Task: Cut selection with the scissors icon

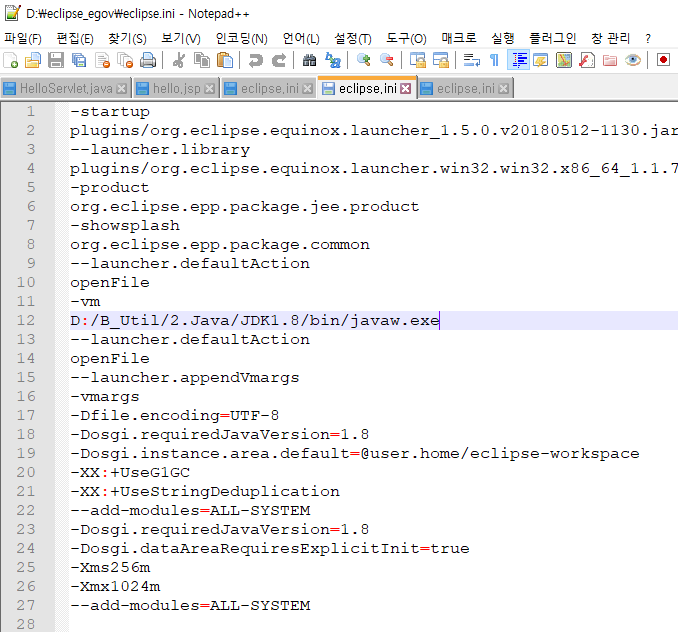Action: [179, 60]
